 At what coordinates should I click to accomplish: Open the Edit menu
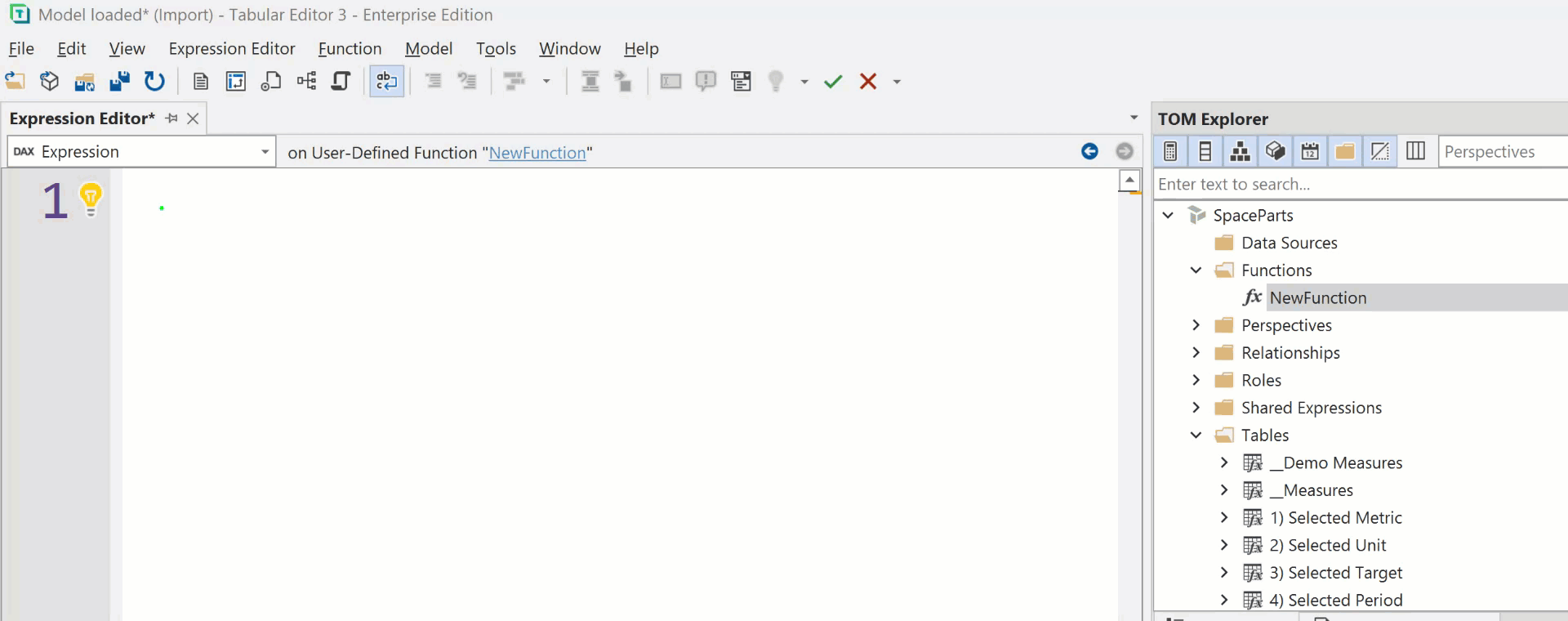coord(72,48)
